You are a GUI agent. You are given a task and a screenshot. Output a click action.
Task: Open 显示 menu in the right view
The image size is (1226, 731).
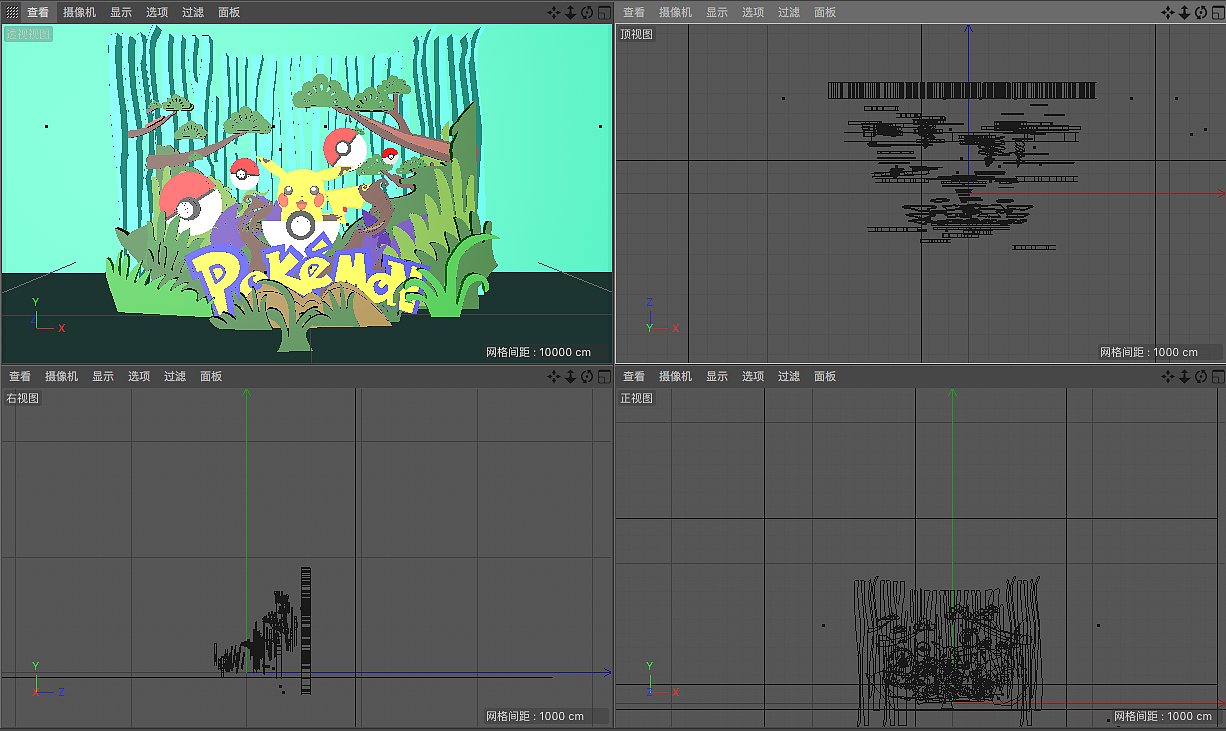click(103, 376)
